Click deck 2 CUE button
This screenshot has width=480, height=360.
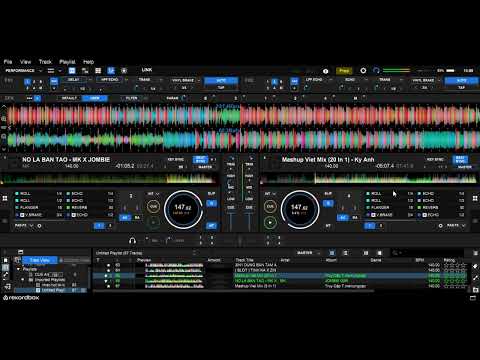click(270, 207)
